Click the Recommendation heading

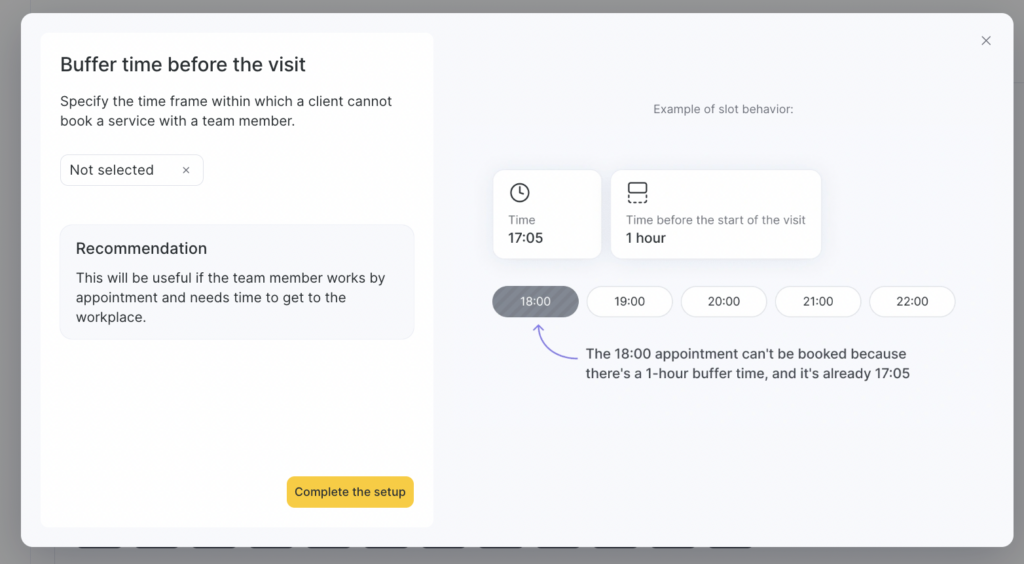click(x=141, y=249)
